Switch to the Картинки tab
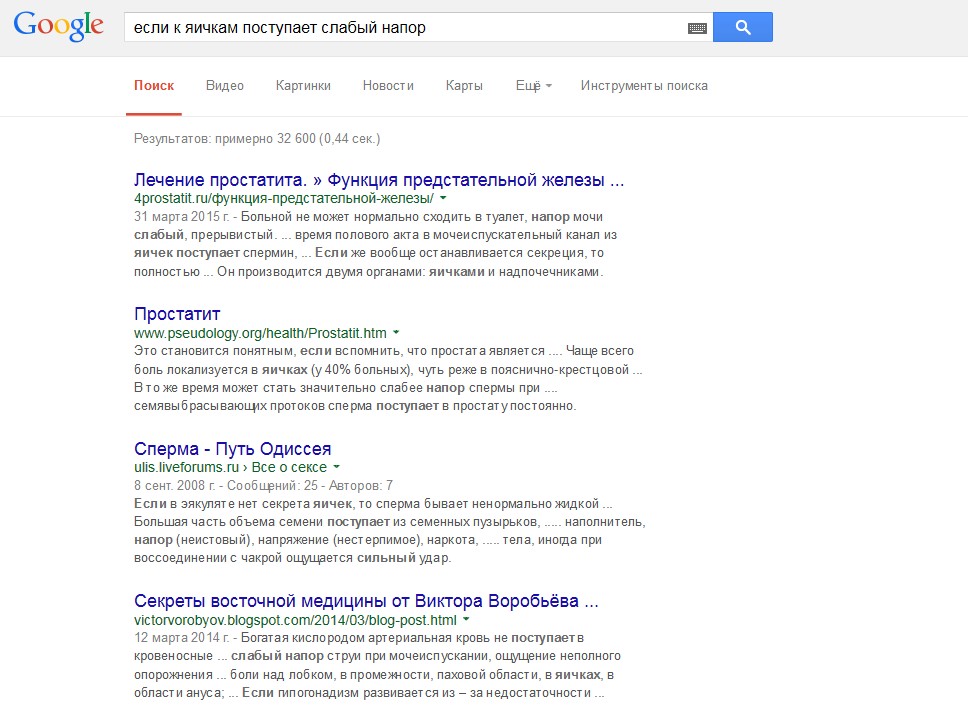Screen dimensions: 968x721 [303, 86]
